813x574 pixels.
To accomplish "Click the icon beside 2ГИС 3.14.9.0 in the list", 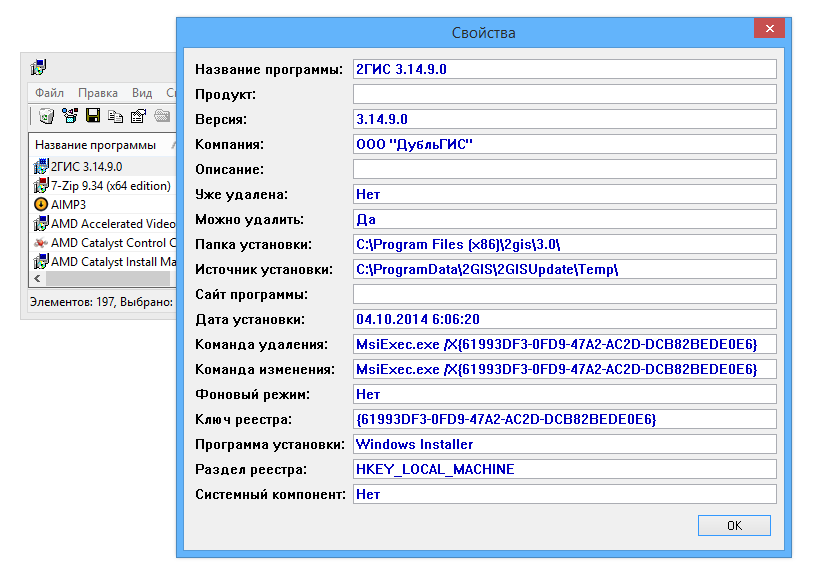I will pos(41,166).
